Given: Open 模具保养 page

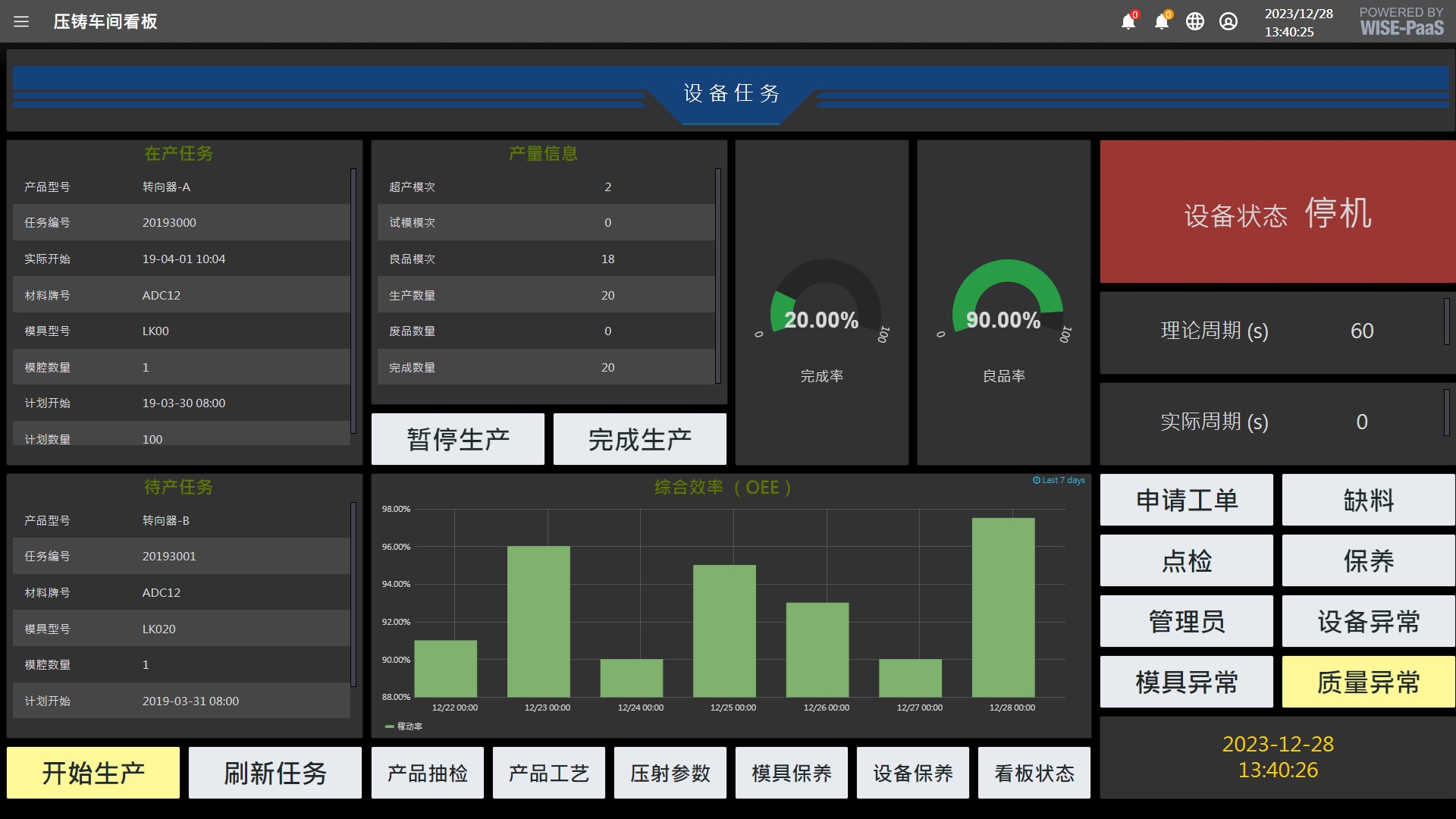Looking at the screenshot, I should pyautogui.click(x=792, y=773).
